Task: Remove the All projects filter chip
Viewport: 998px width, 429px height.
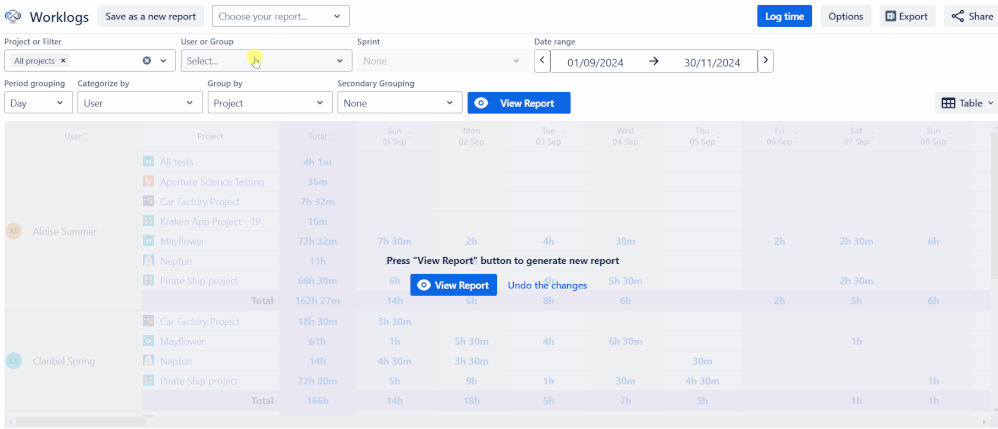Action: coord(64,61)
